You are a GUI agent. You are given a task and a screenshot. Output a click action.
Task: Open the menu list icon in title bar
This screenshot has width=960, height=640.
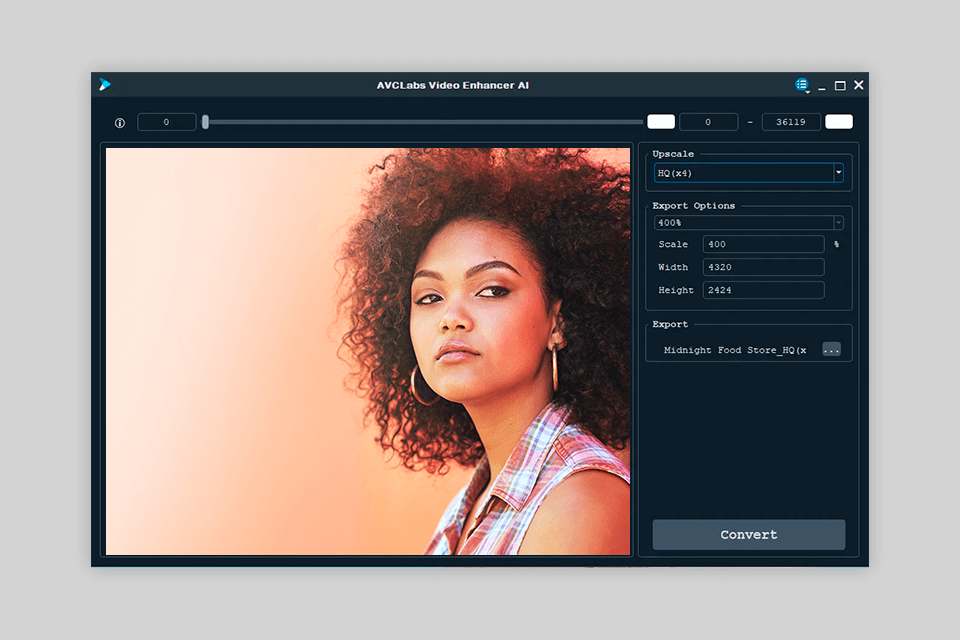pos(802,85)
